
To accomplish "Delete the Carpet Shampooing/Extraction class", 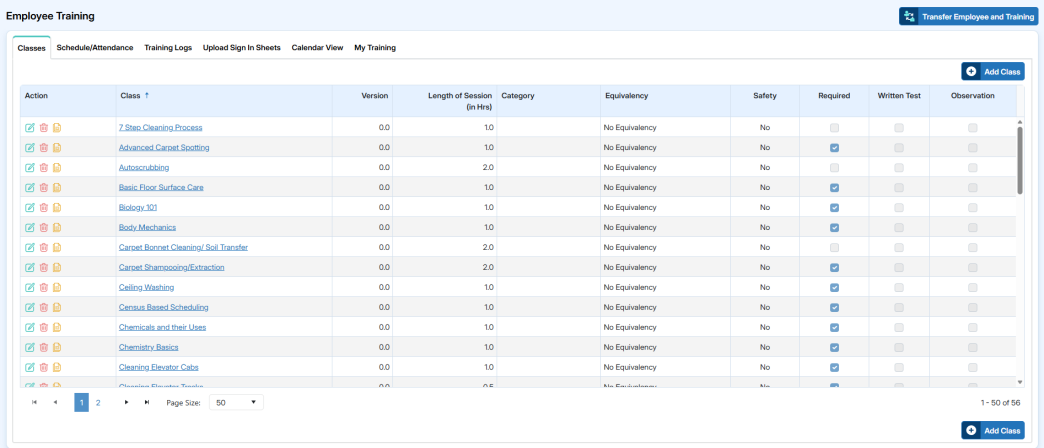I will [x=43, y=267].
